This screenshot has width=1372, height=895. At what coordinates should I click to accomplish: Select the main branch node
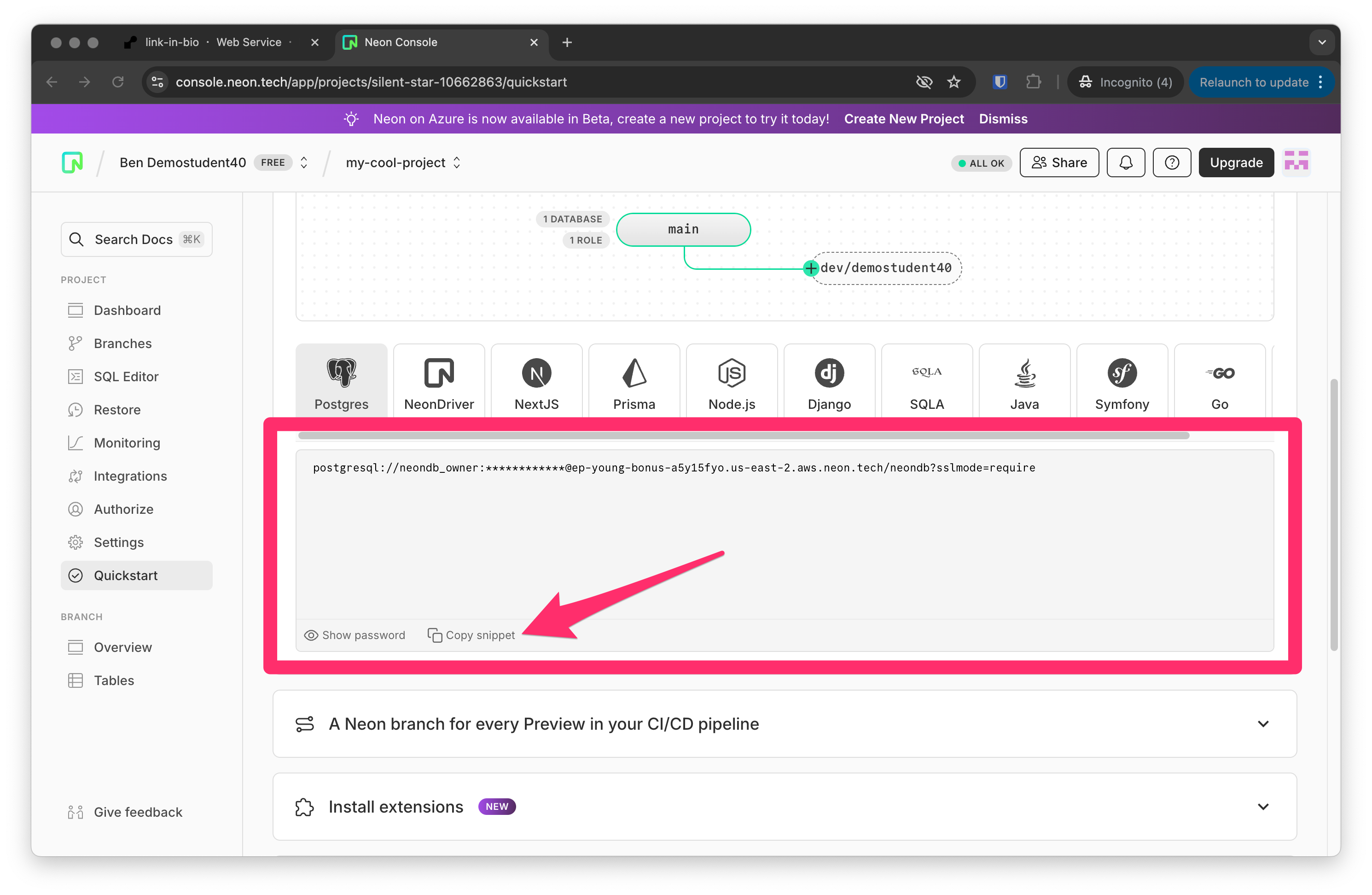coord(683,229)
